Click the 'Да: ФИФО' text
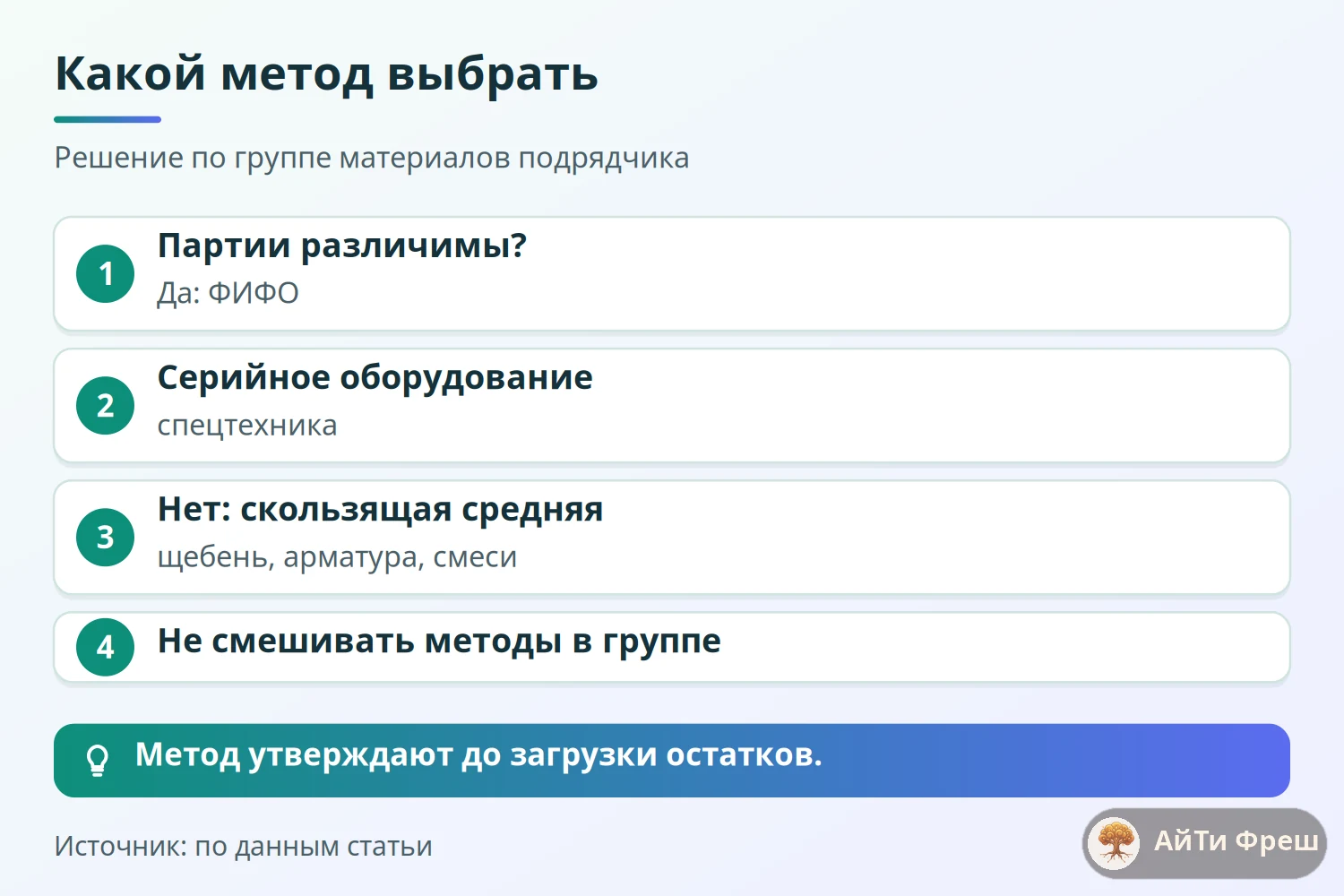This screenshot has width=1344, height=896. tap(228, 293)
